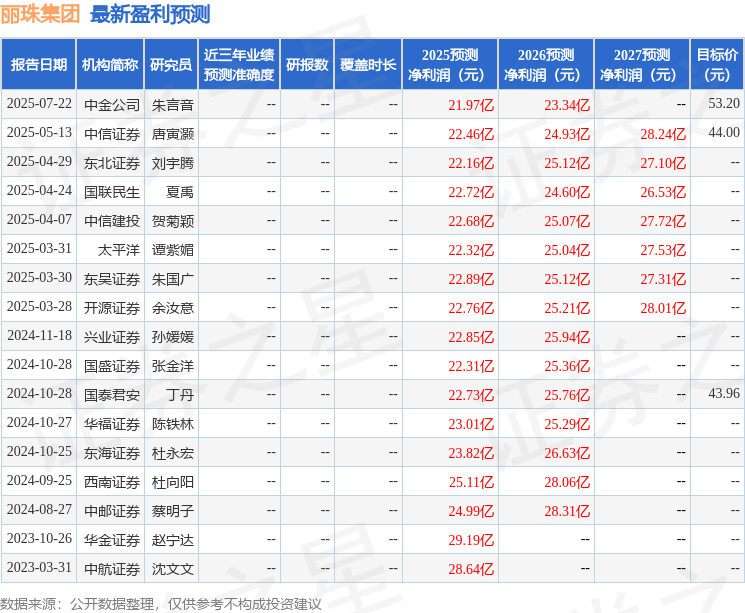Viewport: 745px width, 613px height.
Task: Click the 27.72亿 profit value
Action: [663, 221]
